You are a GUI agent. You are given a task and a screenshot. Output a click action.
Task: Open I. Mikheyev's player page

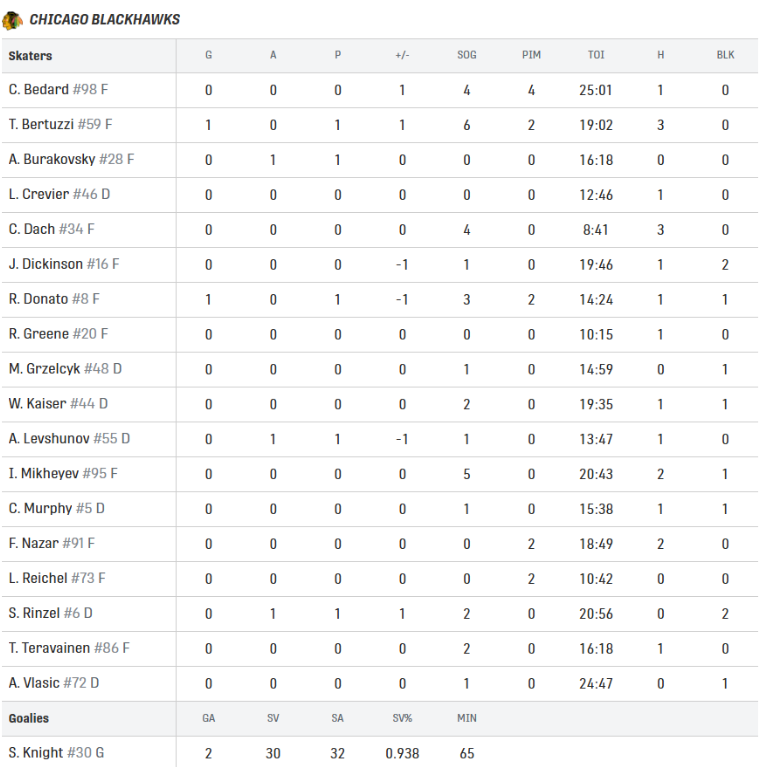tap(45, 474)
